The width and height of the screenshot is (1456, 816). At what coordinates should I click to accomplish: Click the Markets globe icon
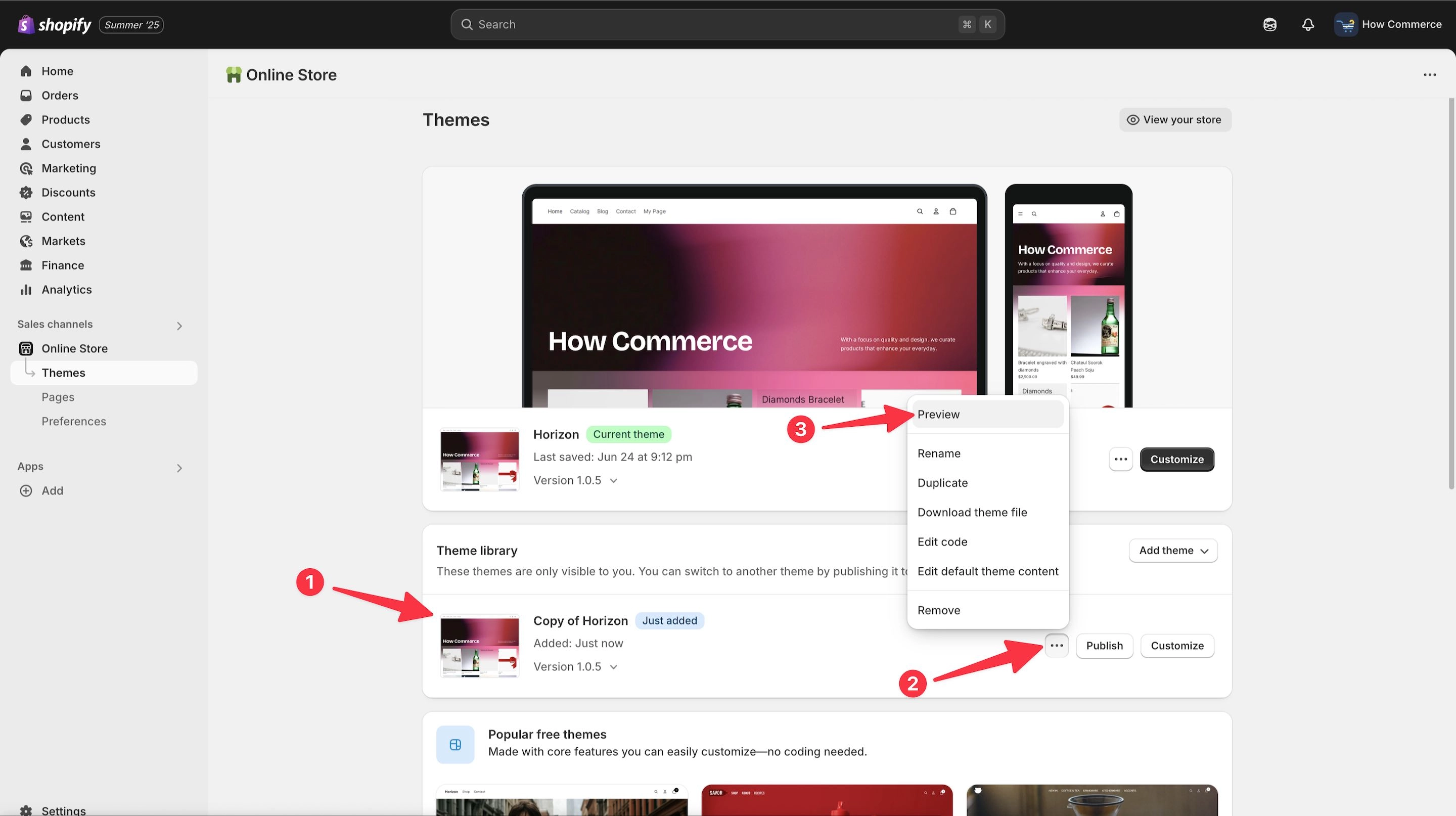(26, 241)
